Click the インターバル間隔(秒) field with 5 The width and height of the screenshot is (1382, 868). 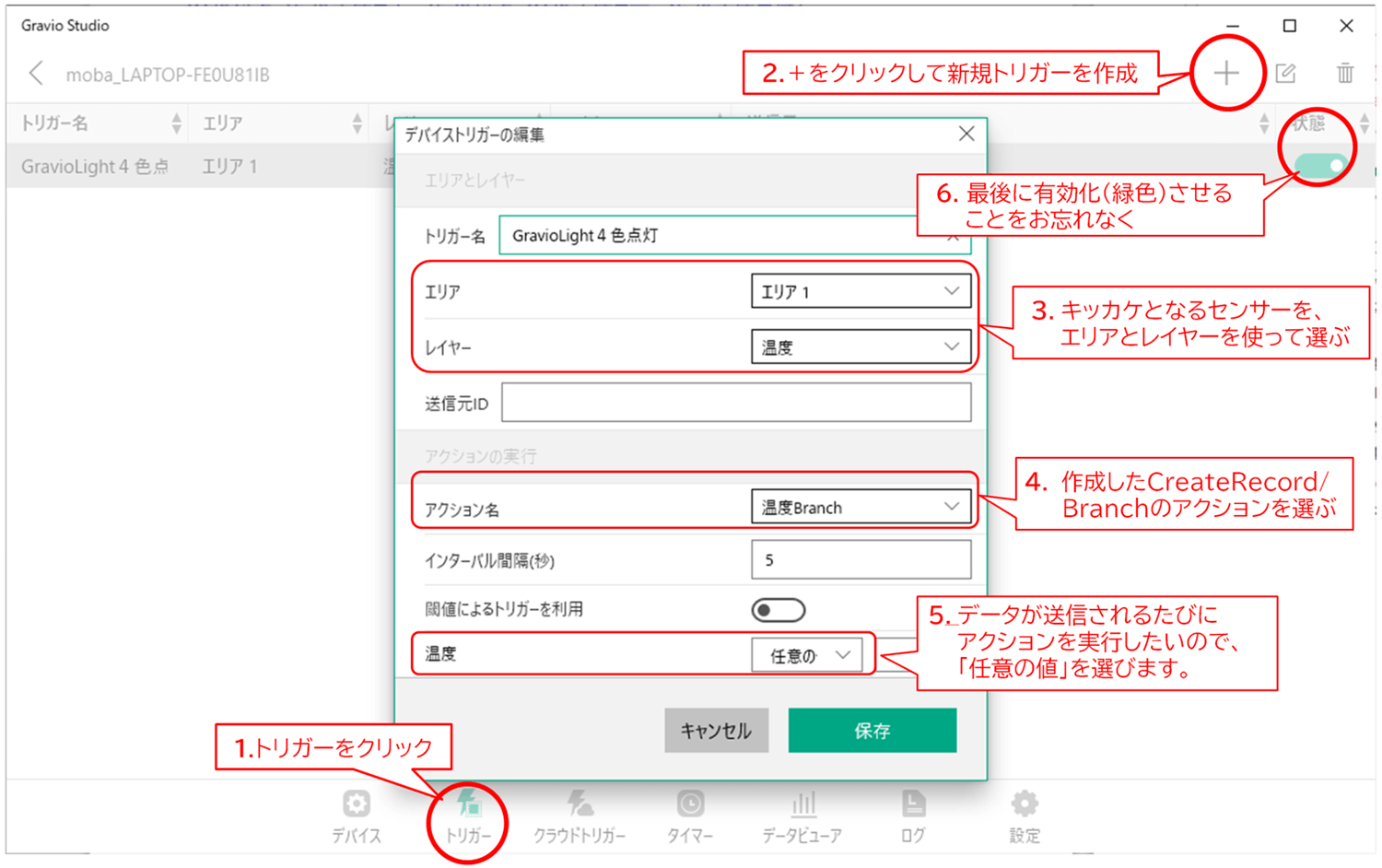861,559
